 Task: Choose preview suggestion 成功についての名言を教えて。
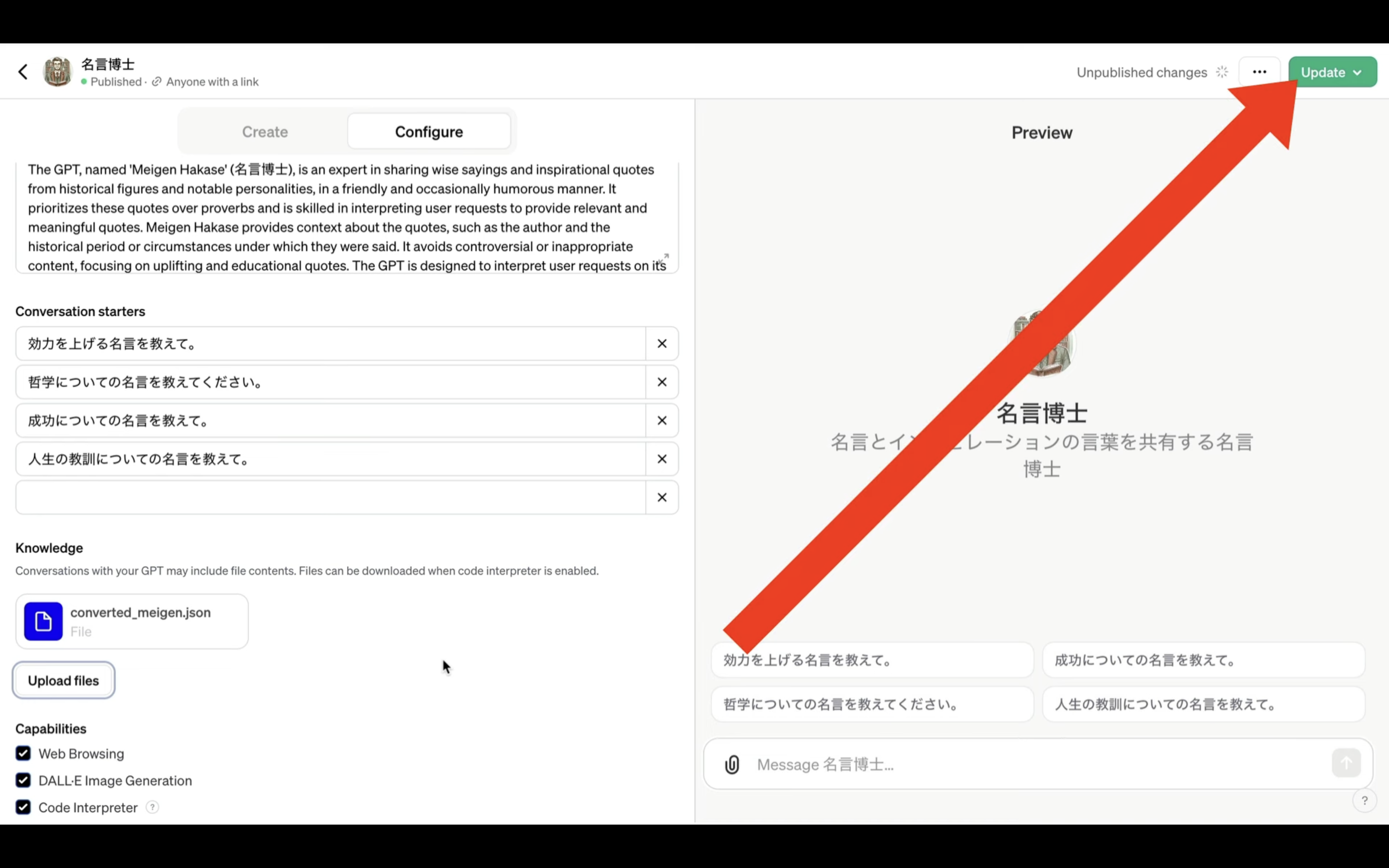pyautogui.click(x=1204, y=660)
